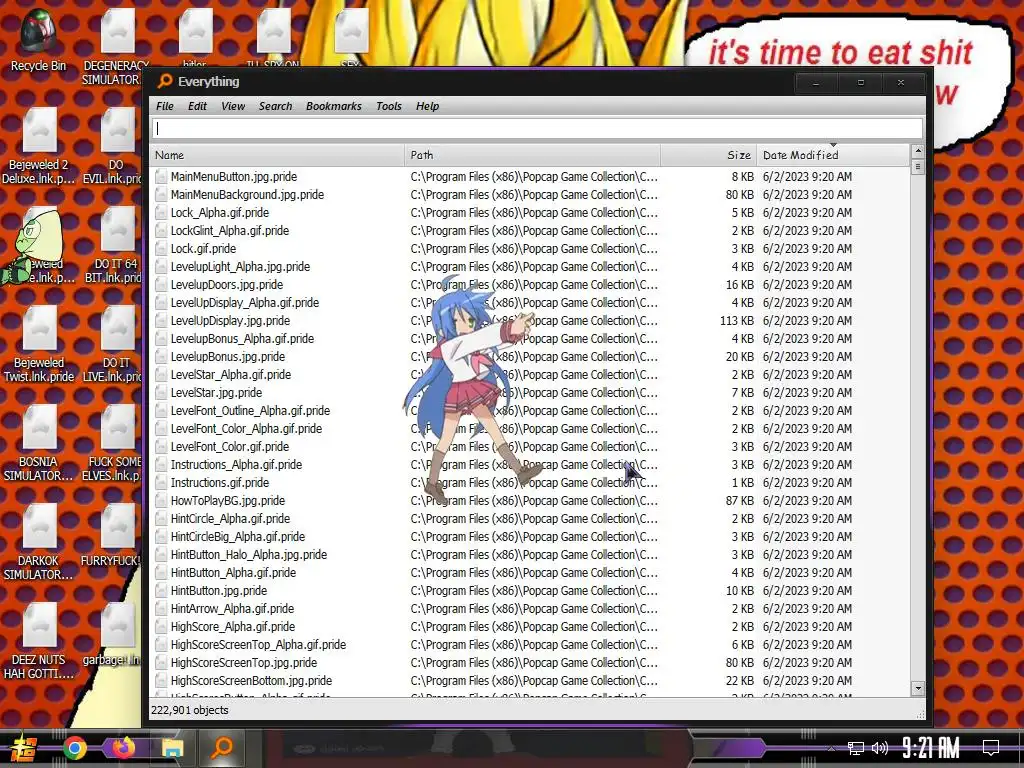Open the Help menu
This screenshot has width=1024, height=768.
pyautogui.click(x=427, y=106)
